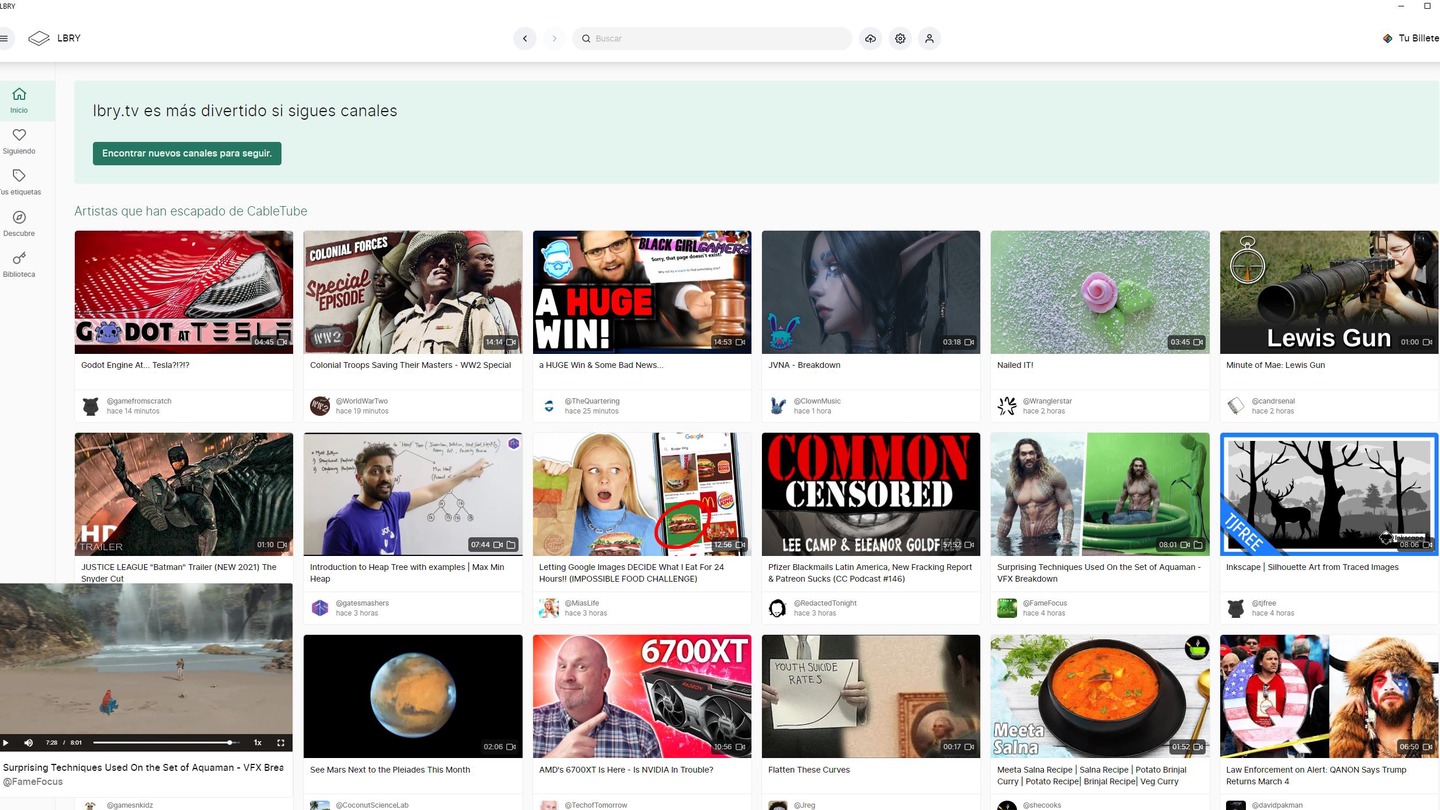Open Tus etiquetas in the sidebar
1440x810 pixels.
pos(19,182)
